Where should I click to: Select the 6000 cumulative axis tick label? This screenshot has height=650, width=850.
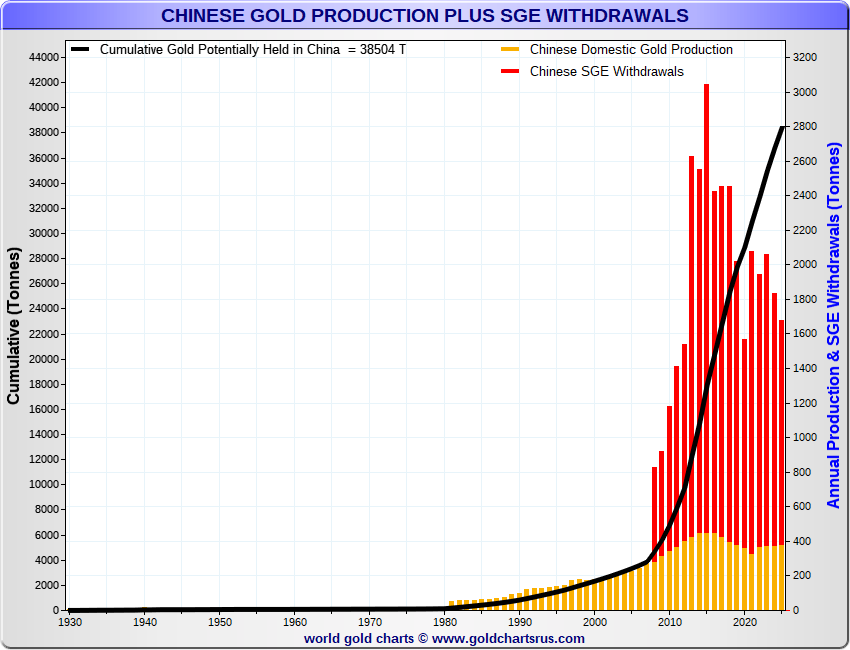tap(47, 535)
